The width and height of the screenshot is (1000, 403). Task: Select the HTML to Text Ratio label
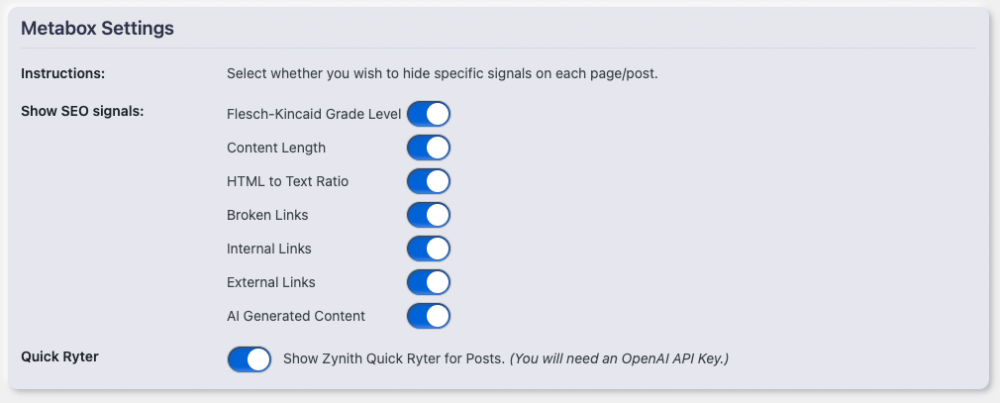click(287, 182)
